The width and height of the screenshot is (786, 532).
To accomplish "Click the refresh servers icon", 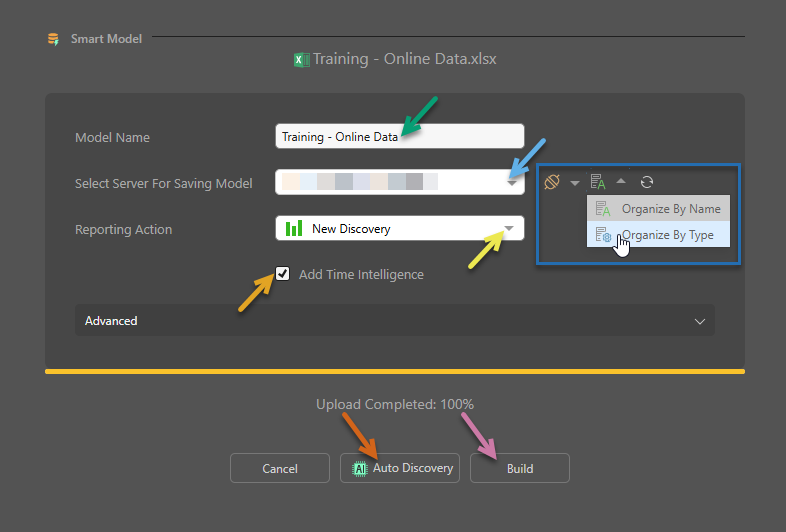I will click(647, 182).
